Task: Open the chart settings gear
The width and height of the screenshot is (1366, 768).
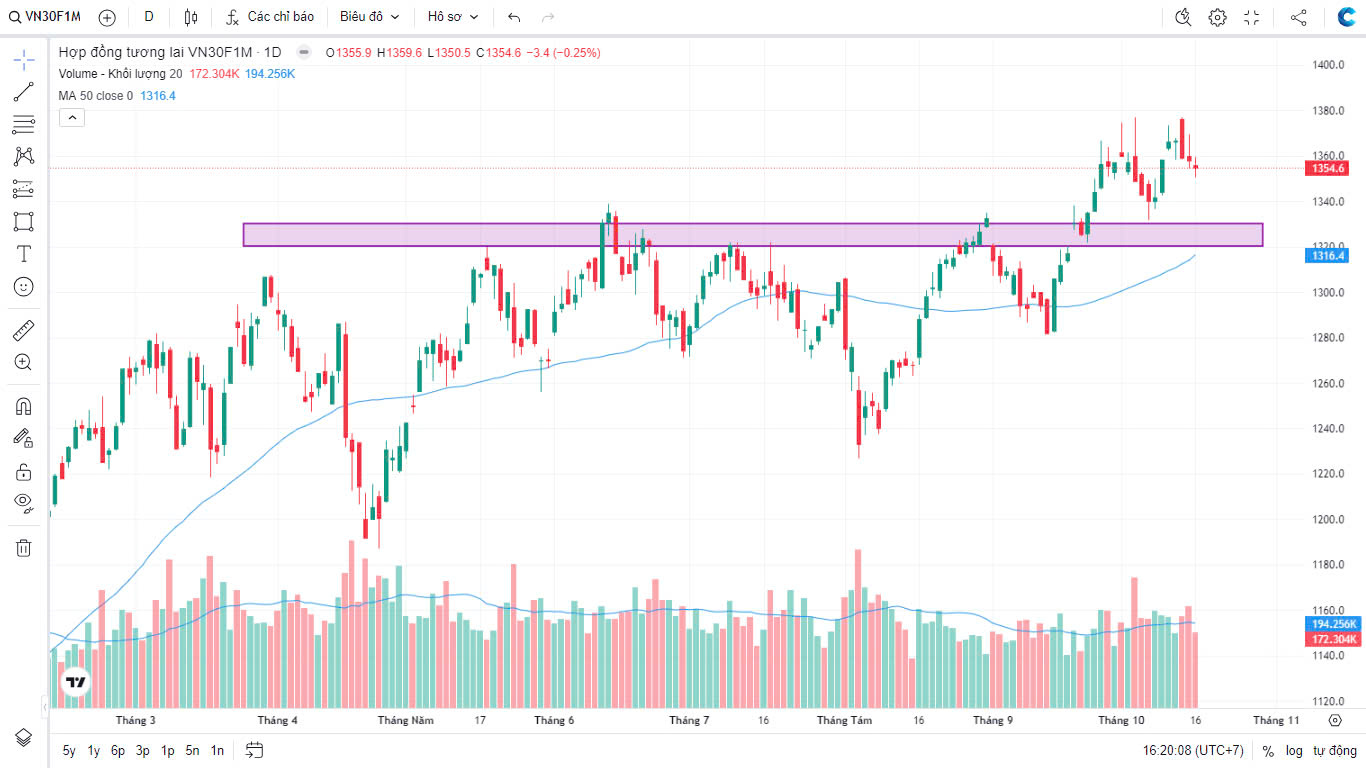Action: click(1217, 17)
